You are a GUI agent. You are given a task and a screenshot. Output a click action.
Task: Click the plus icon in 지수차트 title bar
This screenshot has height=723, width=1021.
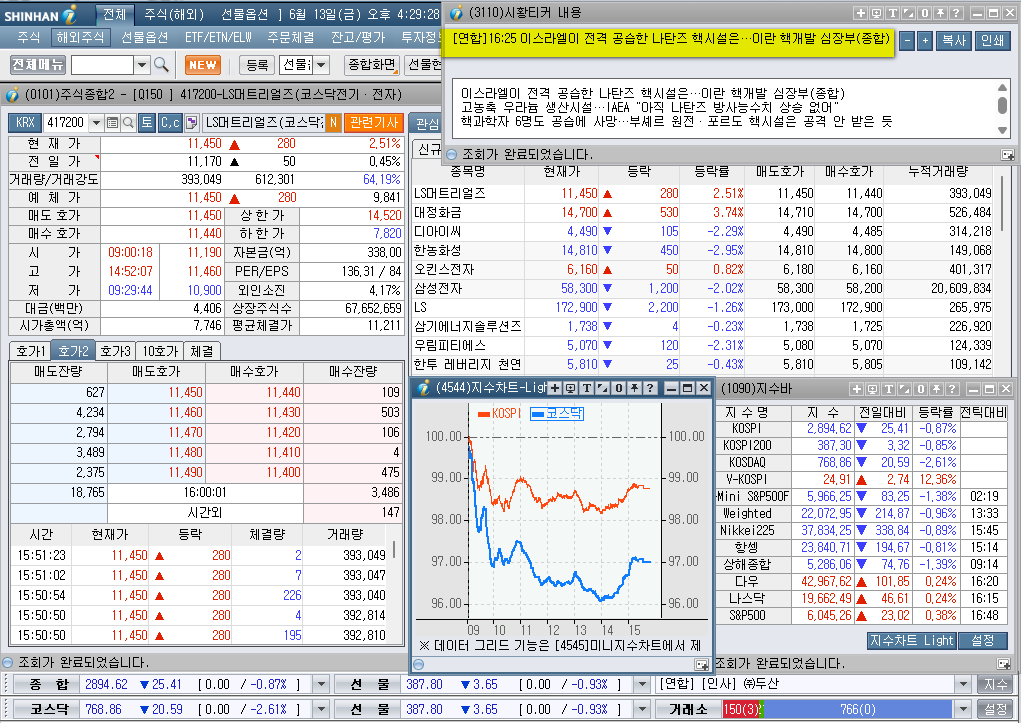(x=555, y=388)
